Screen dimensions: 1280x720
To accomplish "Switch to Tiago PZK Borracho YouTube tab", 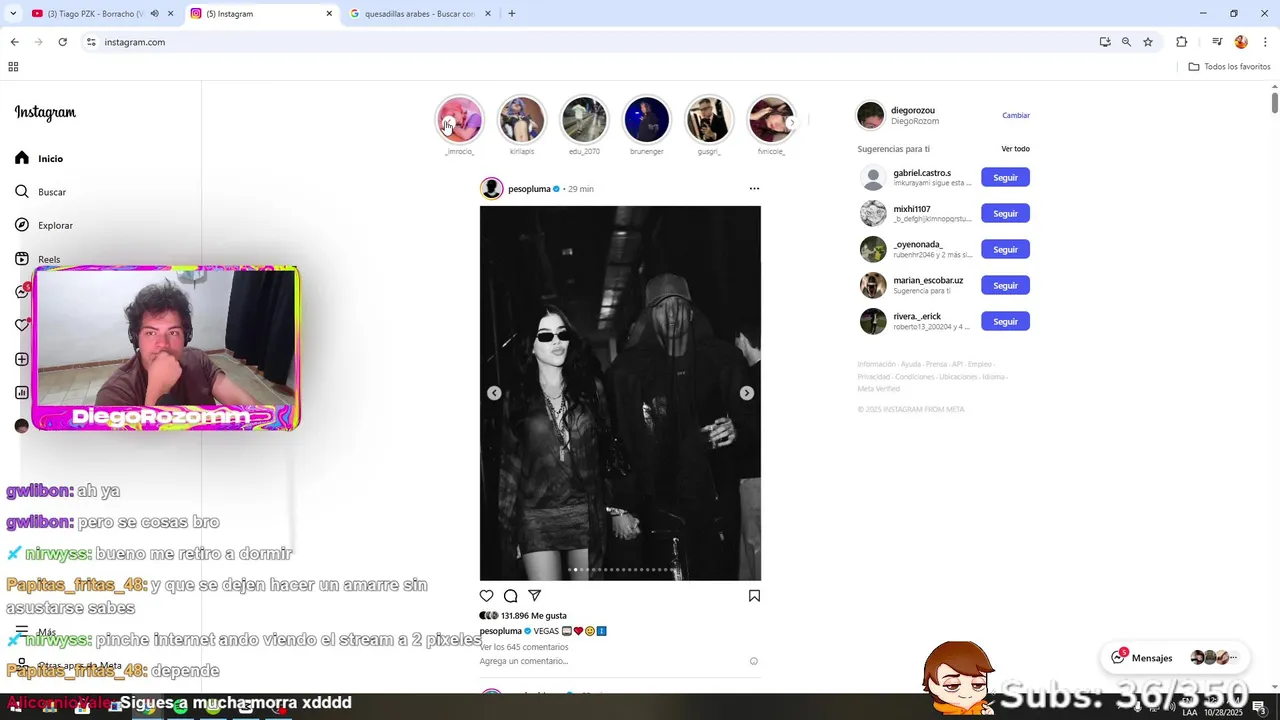I will pos(96,14).
